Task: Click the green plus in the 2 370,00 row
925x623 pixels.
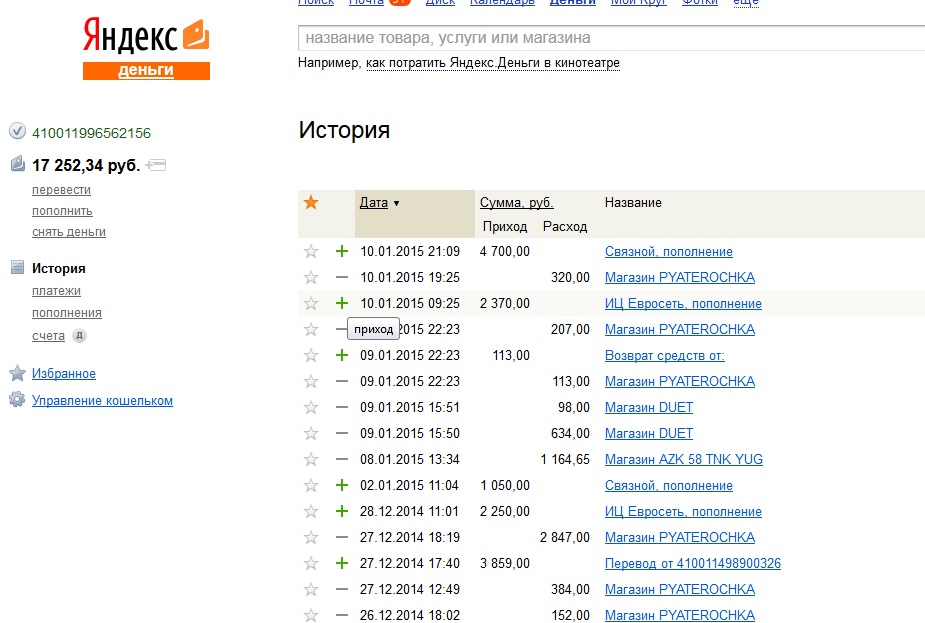Action: tap(342, 303)
